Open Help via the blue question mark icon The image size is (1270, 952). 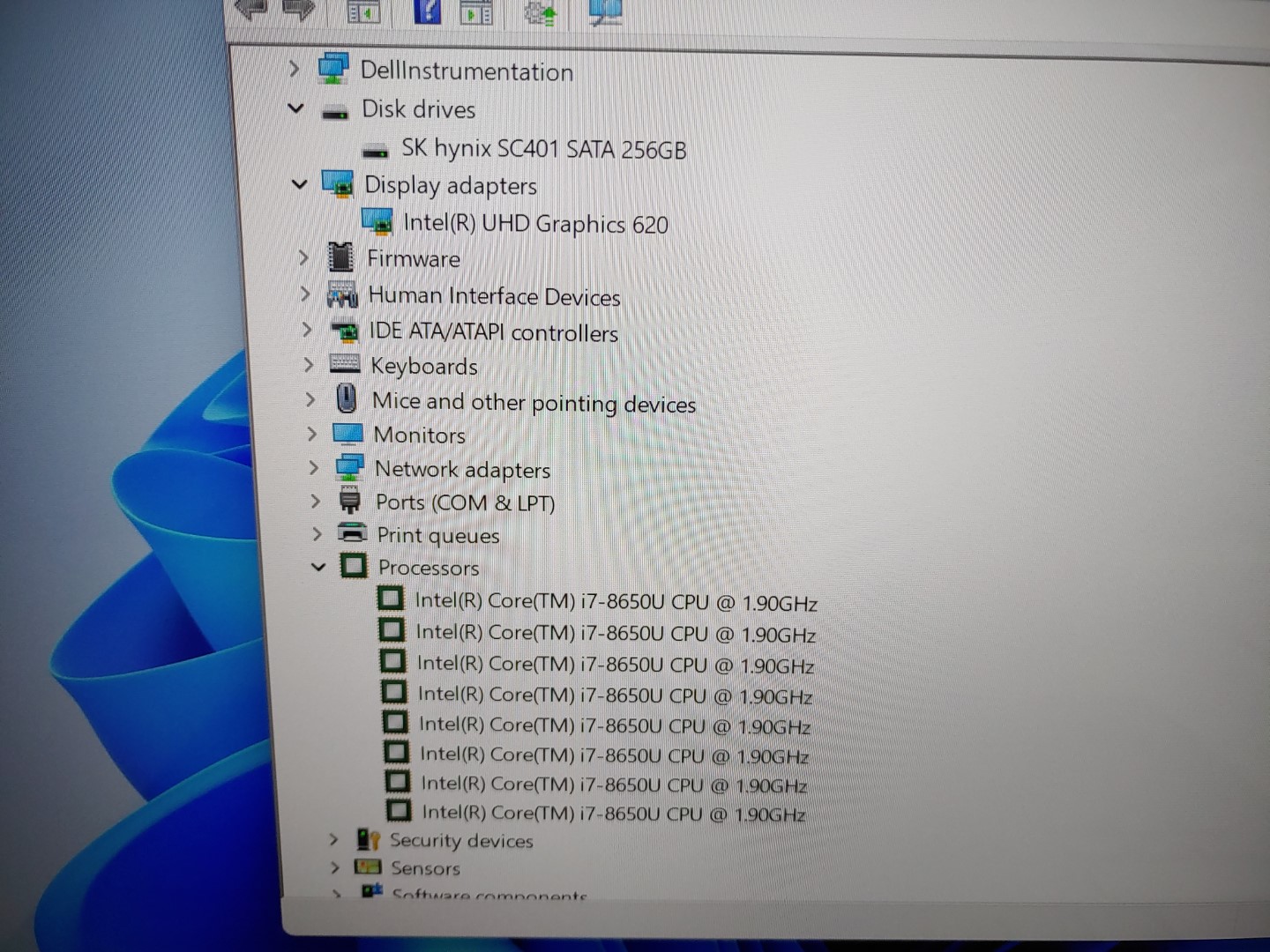point(428,11)
